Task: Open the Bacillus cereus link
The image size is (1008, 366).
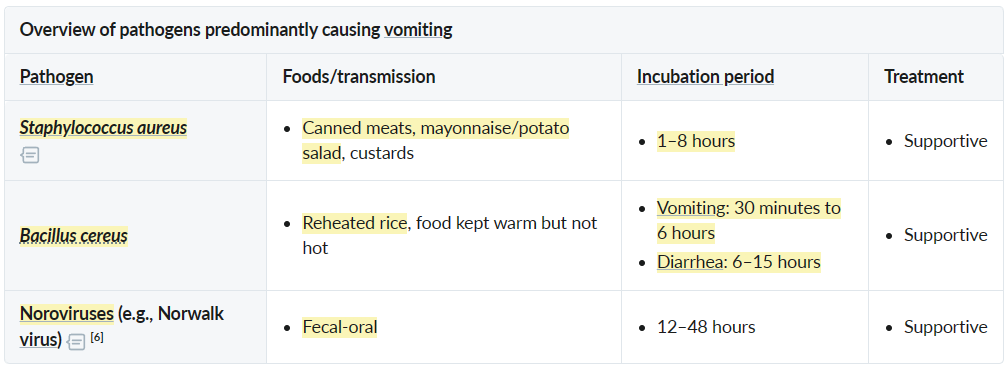Action: click(x=73, y=235)
